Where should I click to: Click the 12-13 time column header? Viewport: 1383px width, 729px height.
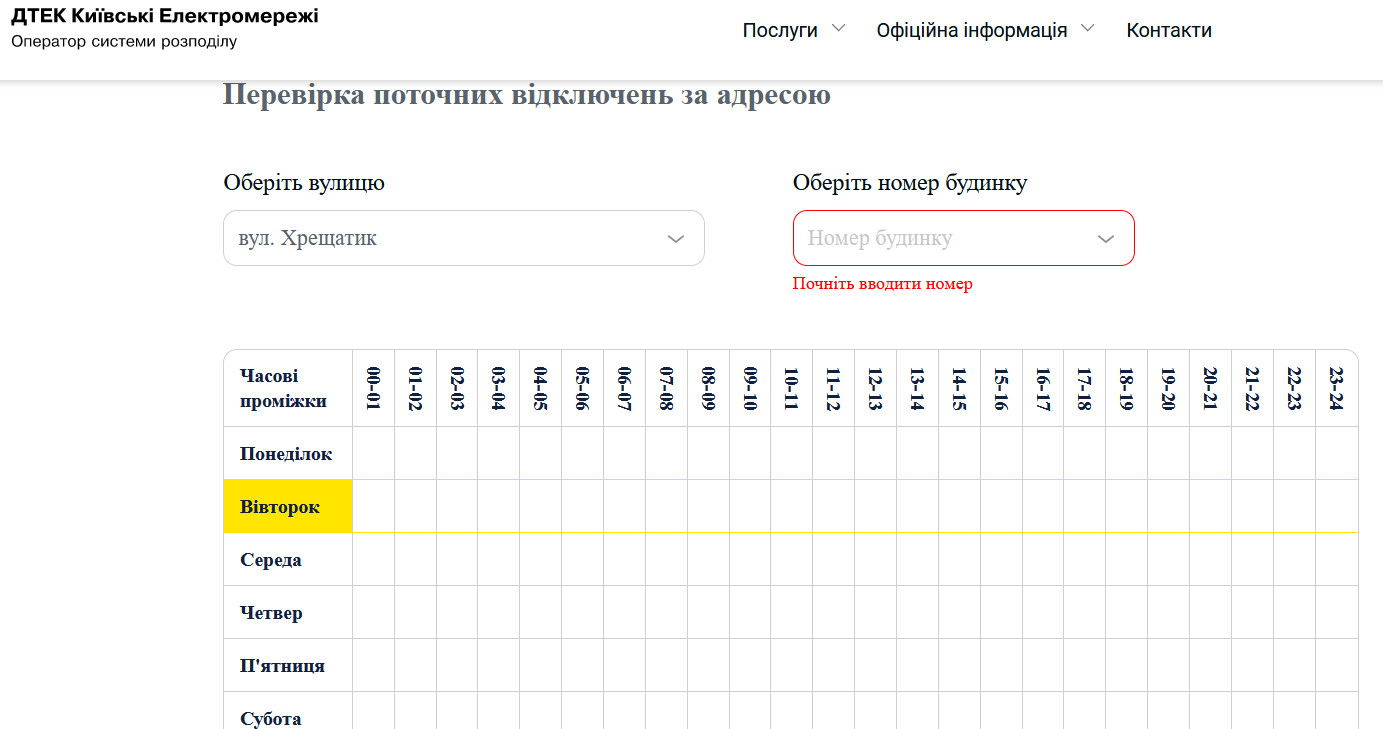pos(875,389)
